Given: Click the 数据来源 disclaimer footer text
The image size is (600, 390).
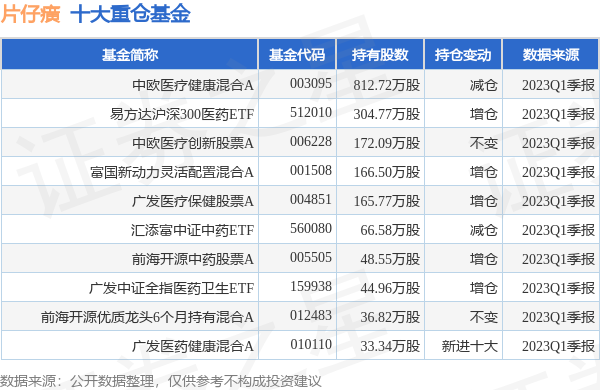Looking at the screenshot, I should [161, 381].
